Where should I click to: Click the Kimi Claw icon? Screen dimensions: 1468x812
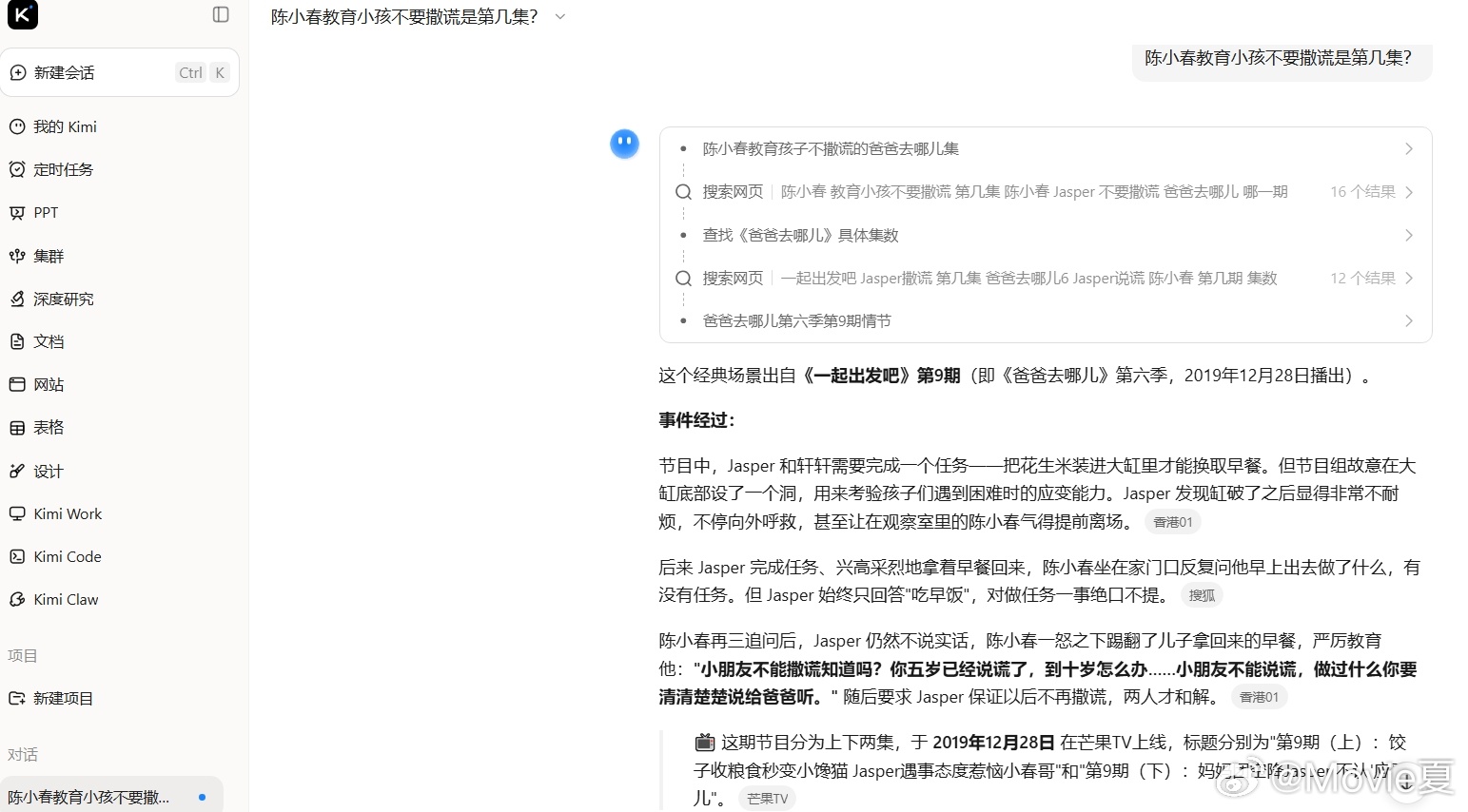click(17, 599)
